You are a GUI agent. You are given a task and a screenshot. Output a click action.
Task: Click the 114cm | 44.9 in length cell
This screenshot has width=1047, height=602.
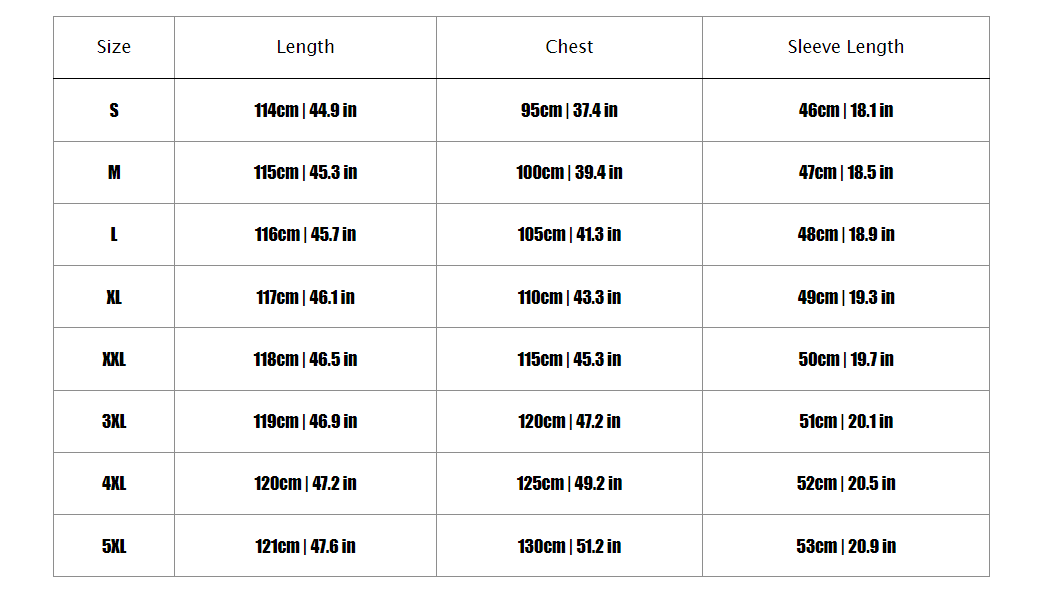[305, 110]
